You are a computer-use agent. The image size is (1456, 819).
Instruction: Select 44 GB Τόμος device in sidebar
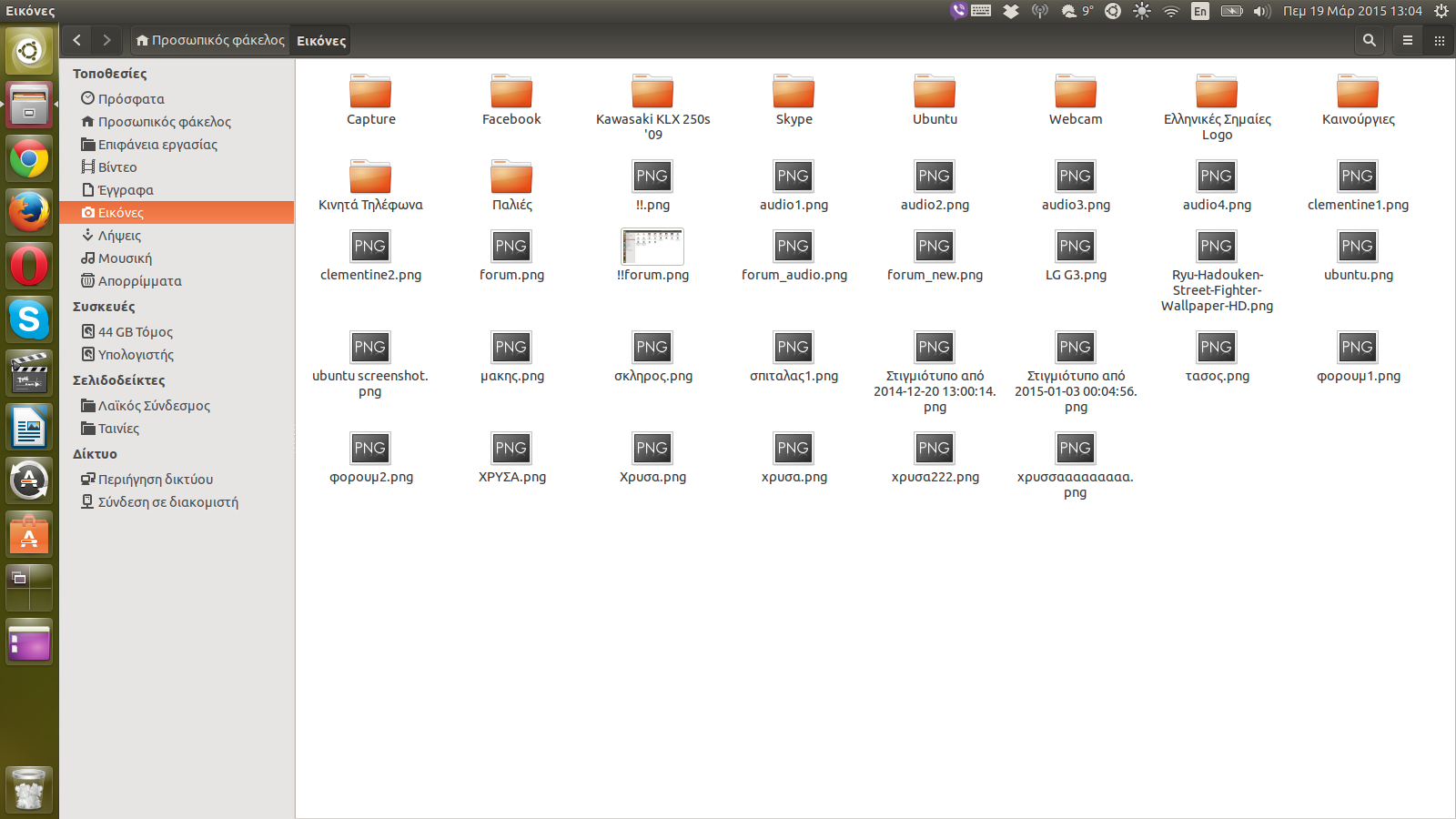pos(135,332)
